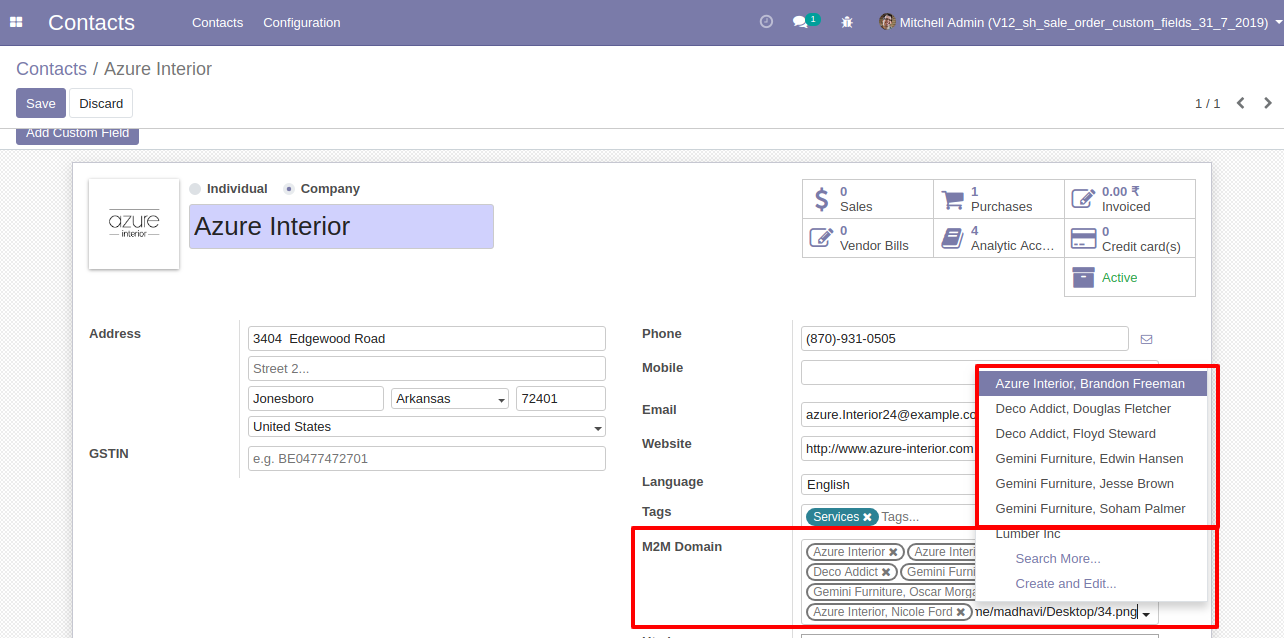Click Mitchell Admin's avatar picture

[887, 21]
